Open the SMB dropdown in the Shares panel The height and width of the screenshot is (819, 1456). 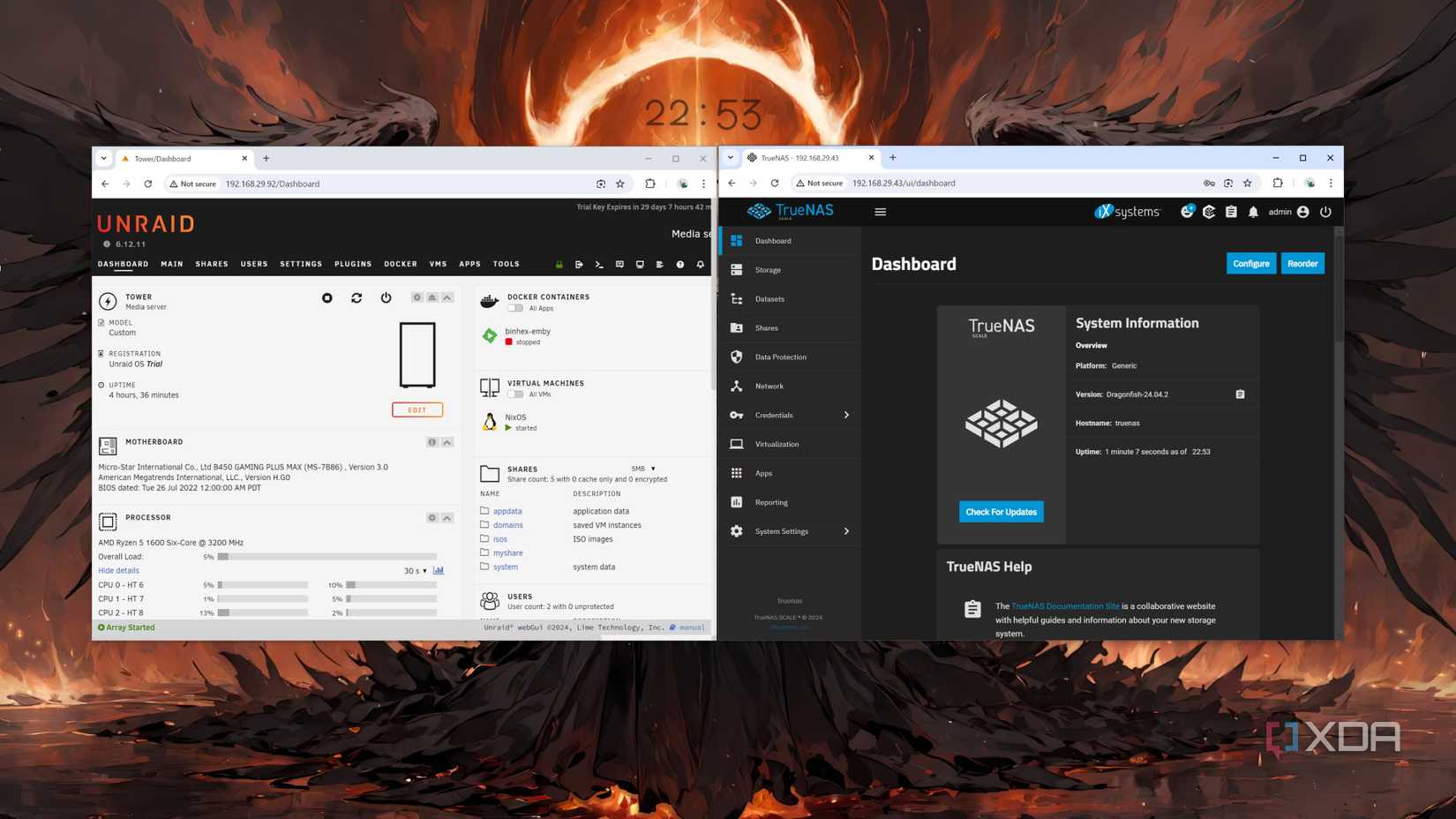(645, 469)
